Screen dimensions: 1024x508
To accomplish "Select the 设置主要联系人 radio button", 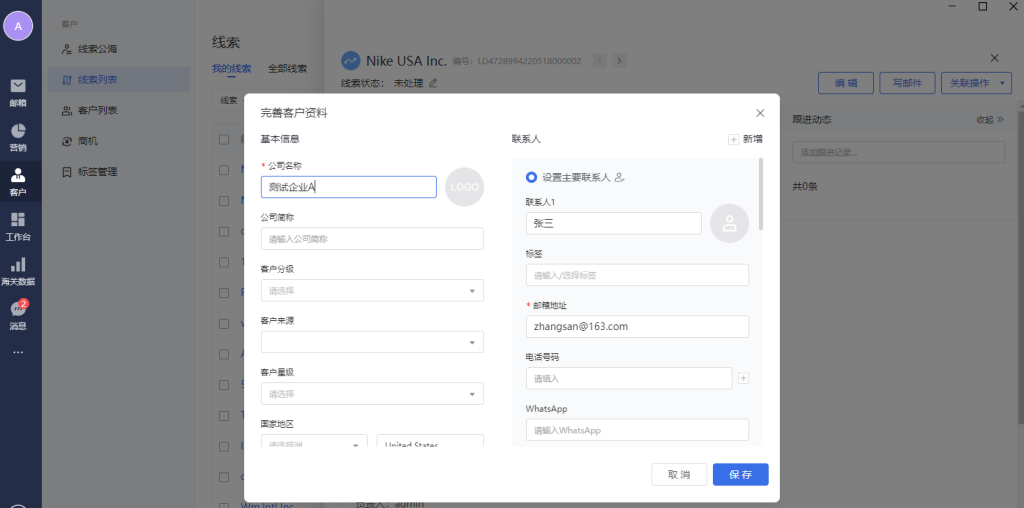I will [x=531, y=177].
